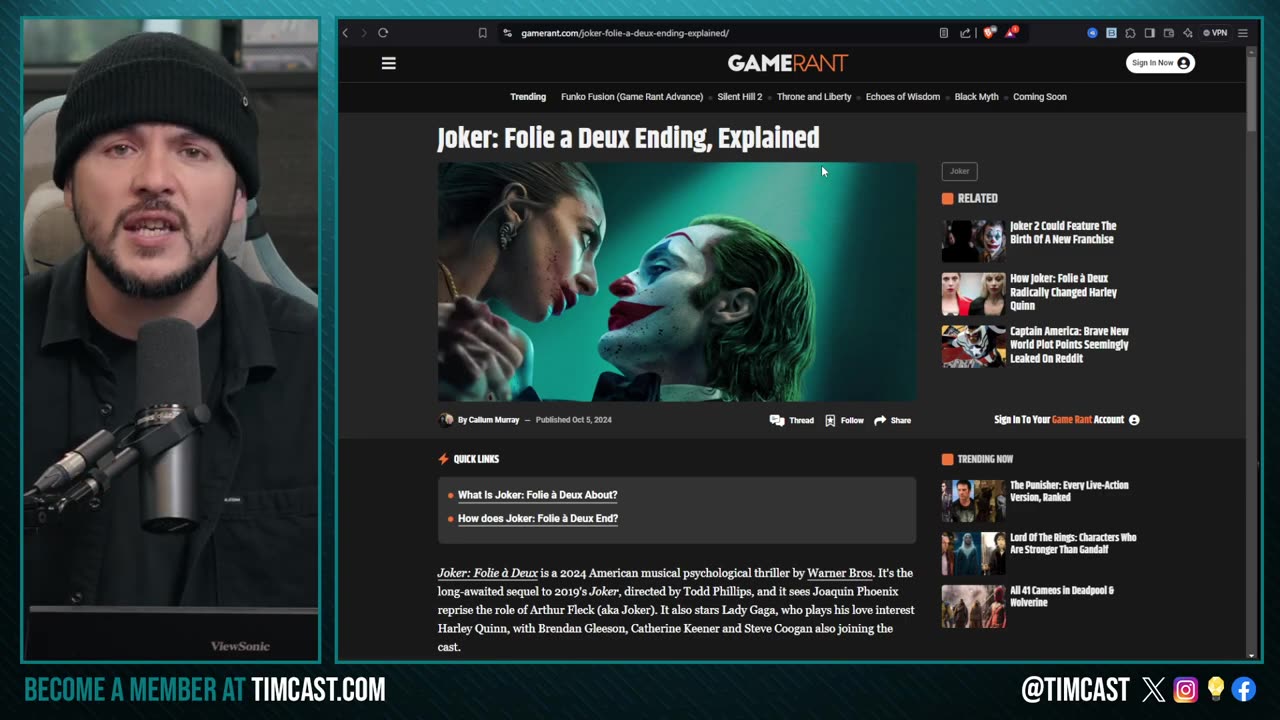Open the Silent Hill 2 trending link
The width and height of the screenshot is (1280, 720).
(x=740, y=97)
